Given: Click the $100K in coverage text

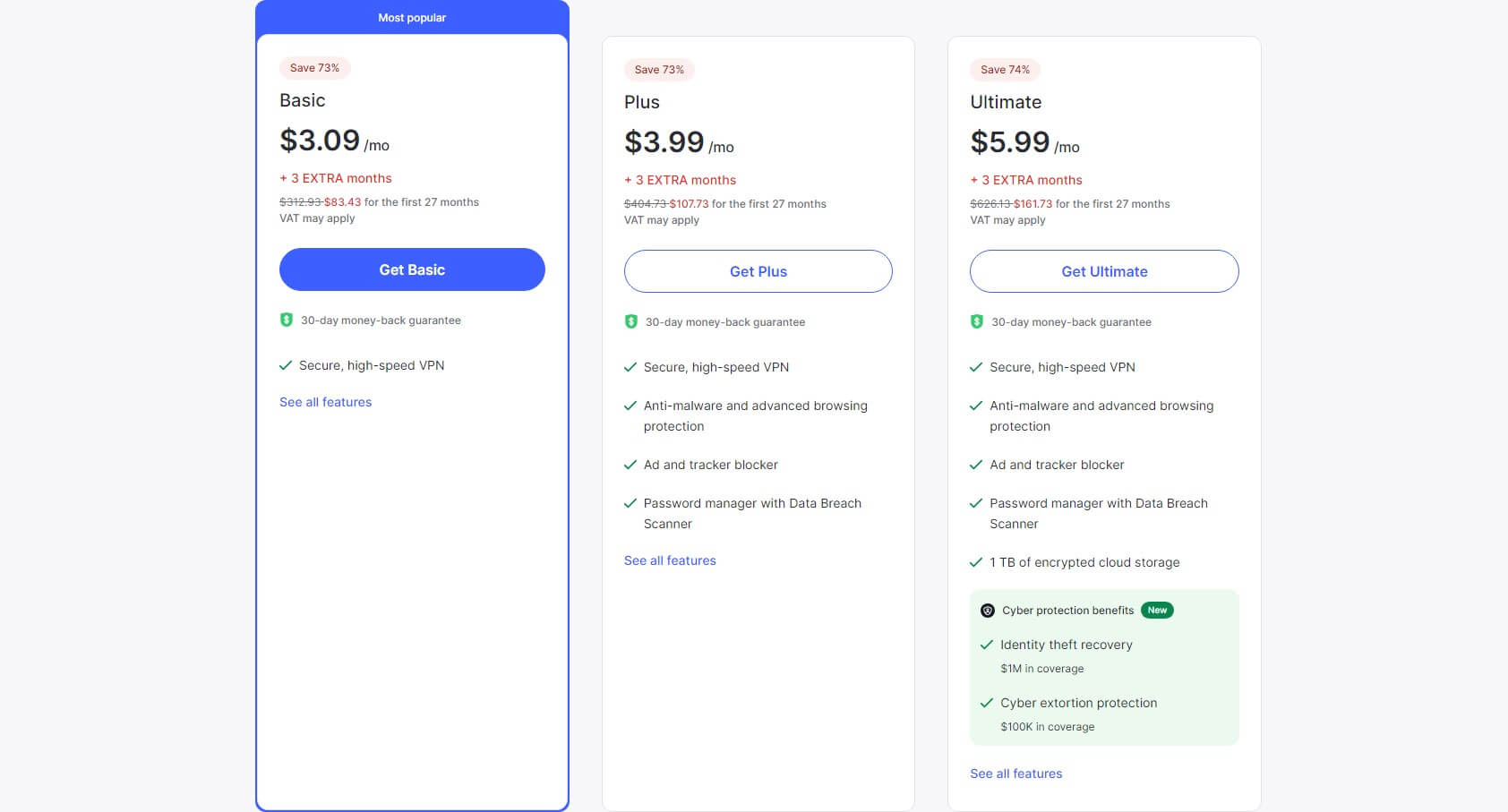Looking at the screenshot, I should click(x=1048, y=727).
